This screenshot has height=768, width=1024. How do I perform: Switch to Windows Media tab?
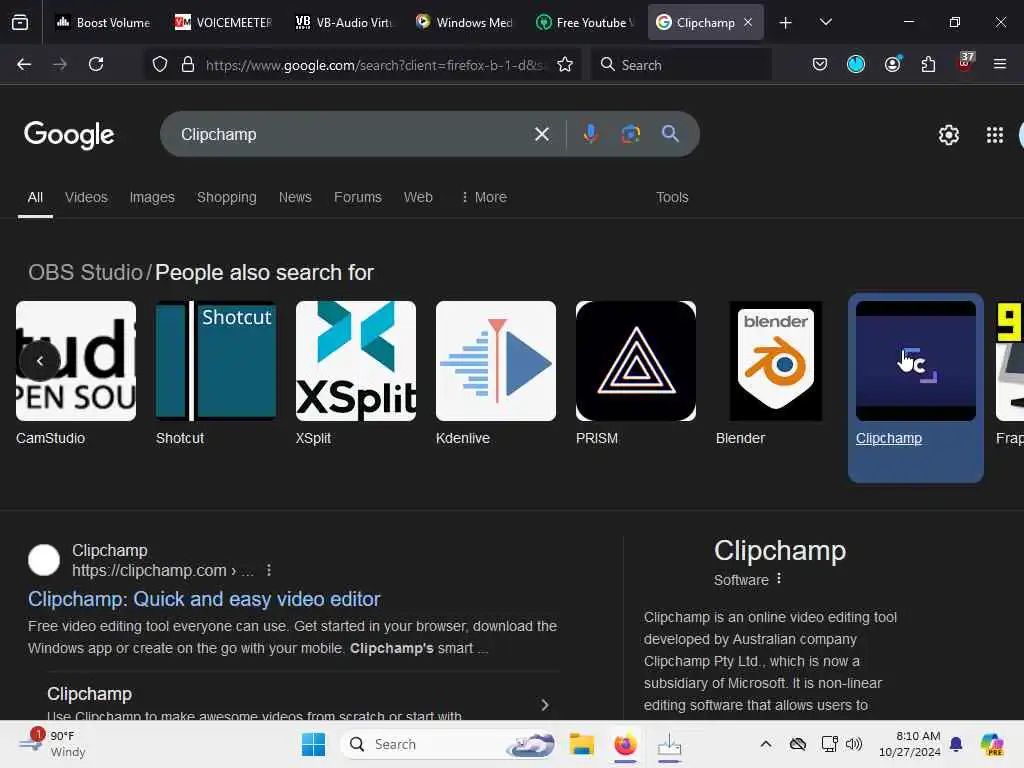464,22
